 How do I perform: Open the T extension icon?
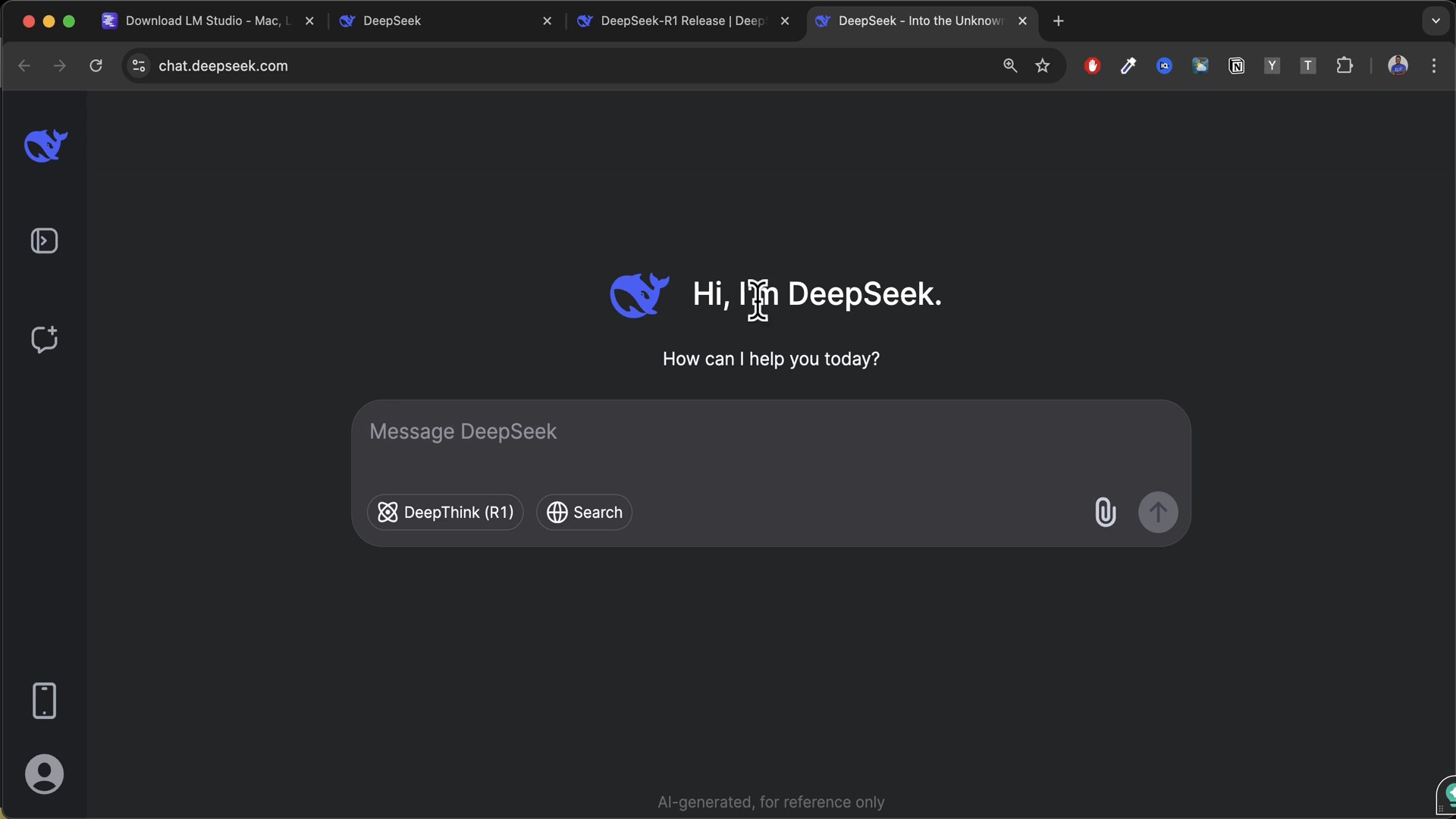click(1307, 66)
